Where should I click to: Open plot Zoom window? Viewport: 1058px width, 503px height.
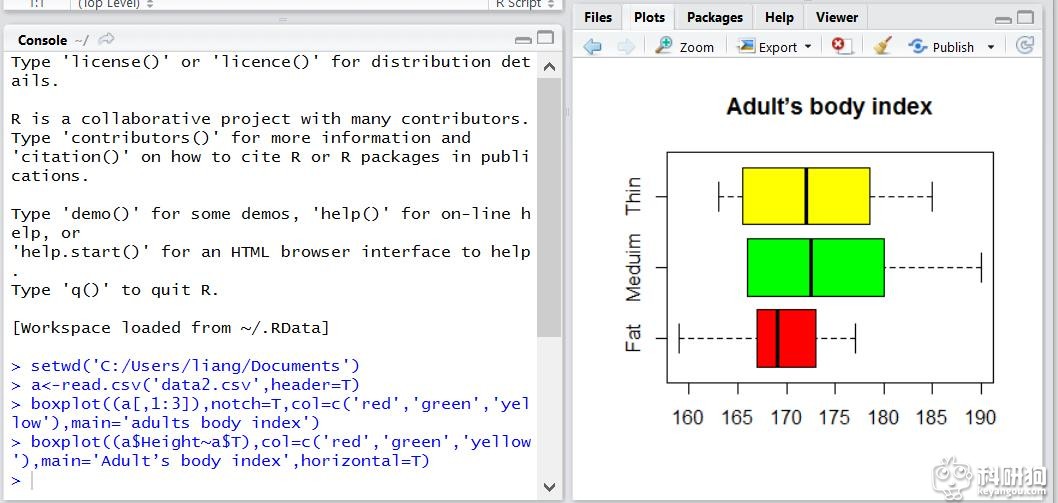click(684, 47)
